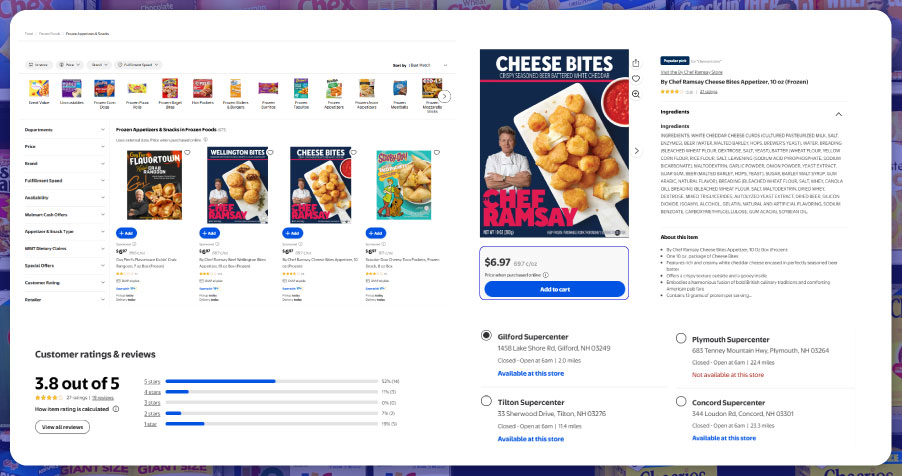The width and height of the screenshot is (902, 476).
Task: Collapse the Ingredients section chevron
Action: click(839, 114)
